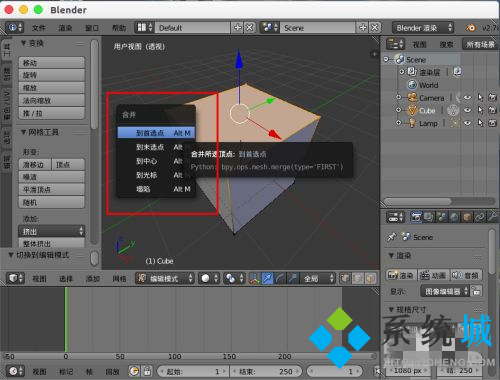Toggle the timeline preview range clock icon
The width and height of the screenshot is (500, 380).
pyautogui.click(x=134, y=371)
